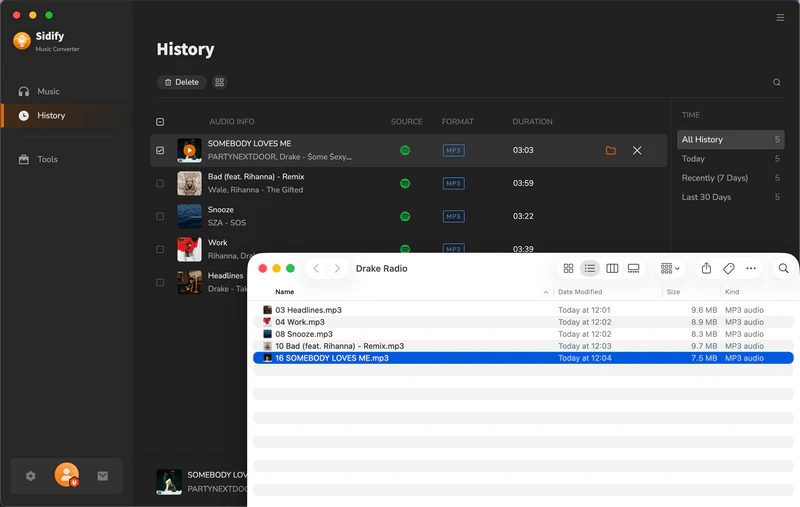Toggle Name sort direction chevron
The width and height of the screenshot is (800, 507).
545,292
